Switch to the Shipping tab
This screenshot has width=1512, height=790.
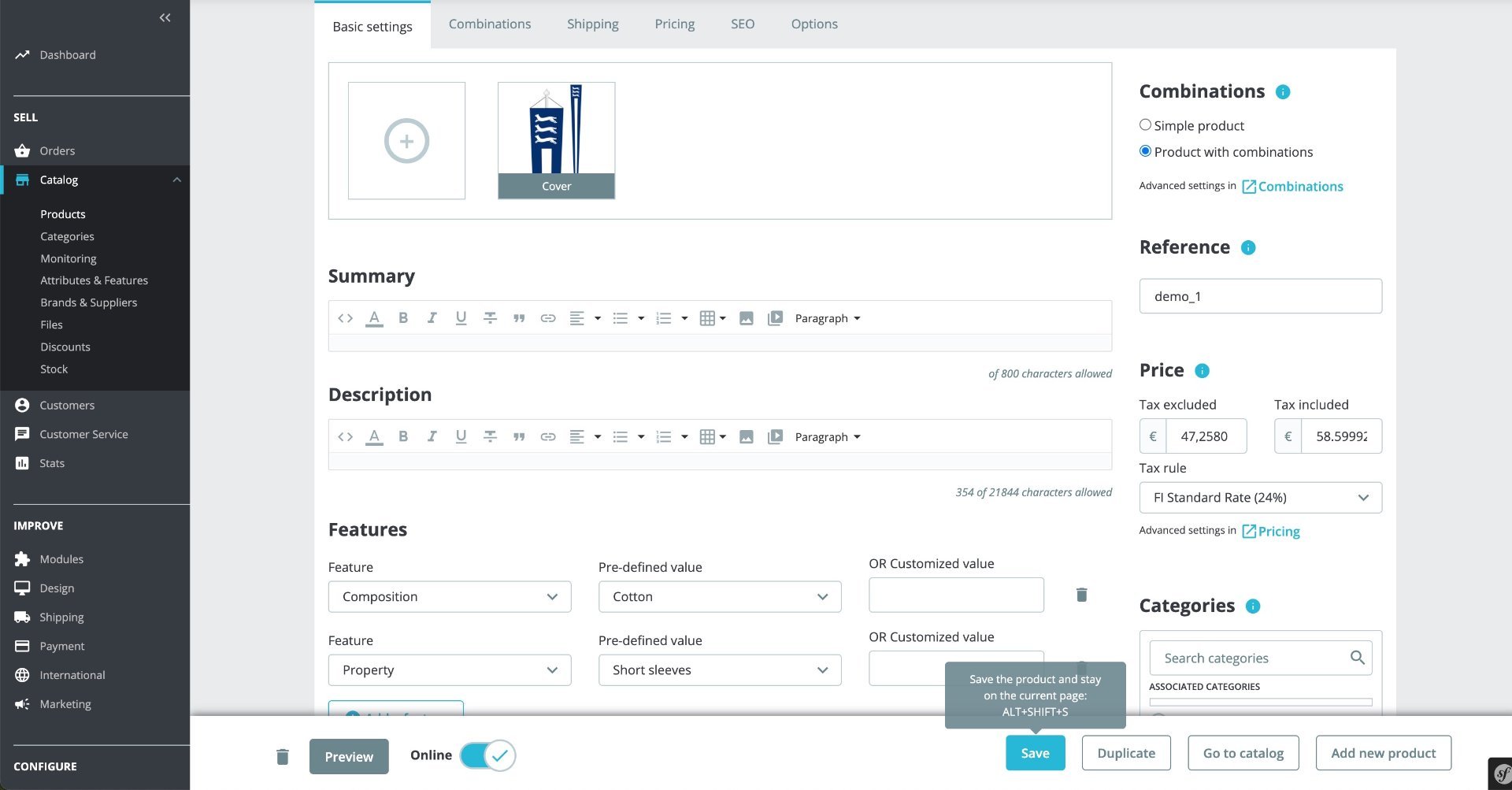click(x=593, y=24)
